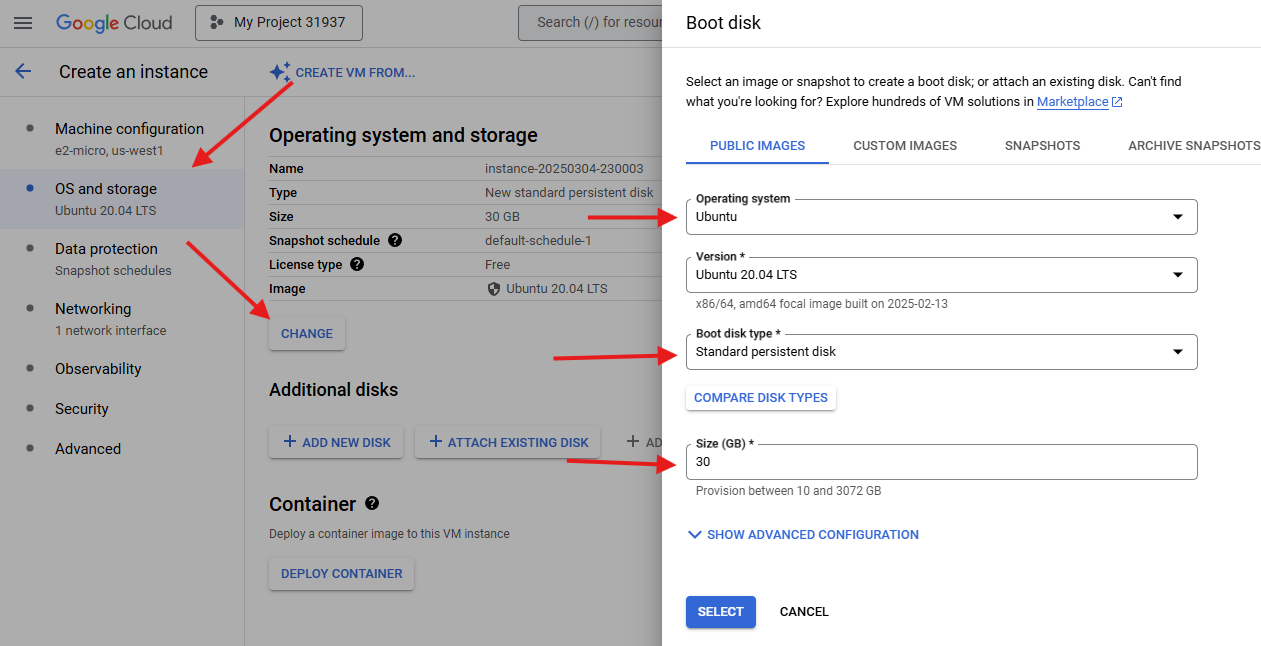Open the Version dropdown
This screenshot has width=1261, height=646.
coord(1179,275)
